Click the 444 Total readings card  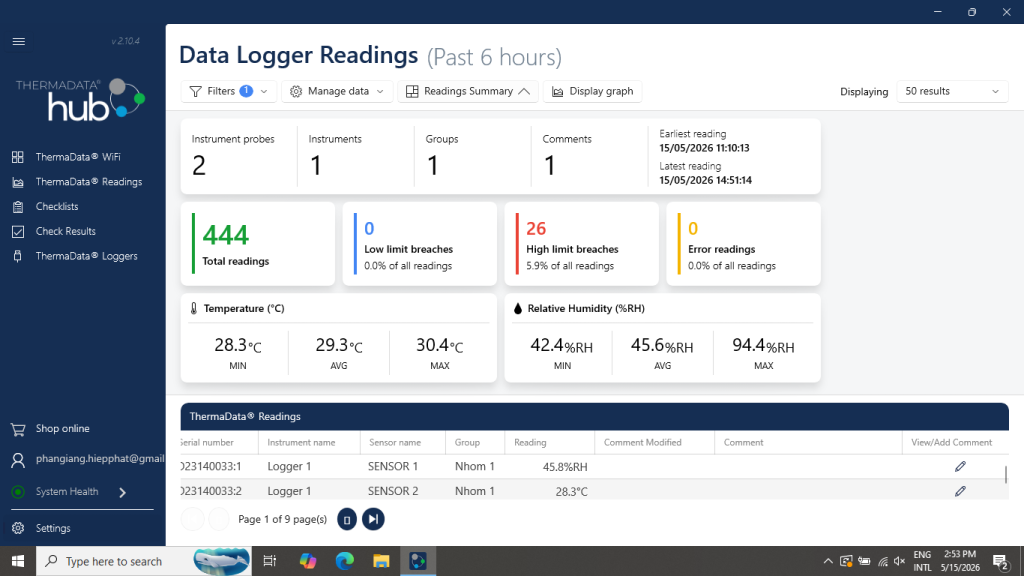point(258,244)
